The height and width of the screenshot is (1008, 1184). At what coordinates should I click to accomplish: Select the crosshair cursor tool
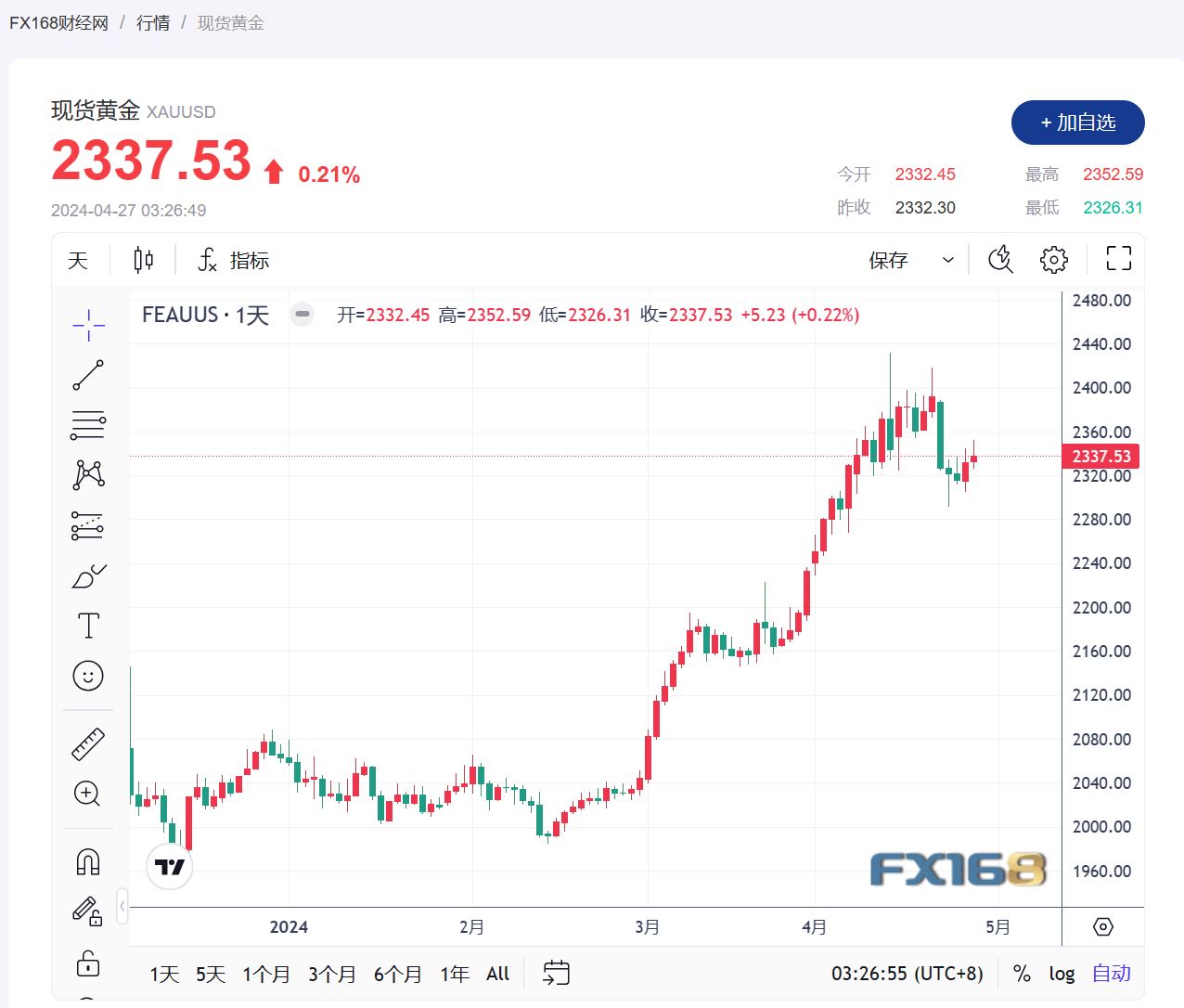(88, 325)
